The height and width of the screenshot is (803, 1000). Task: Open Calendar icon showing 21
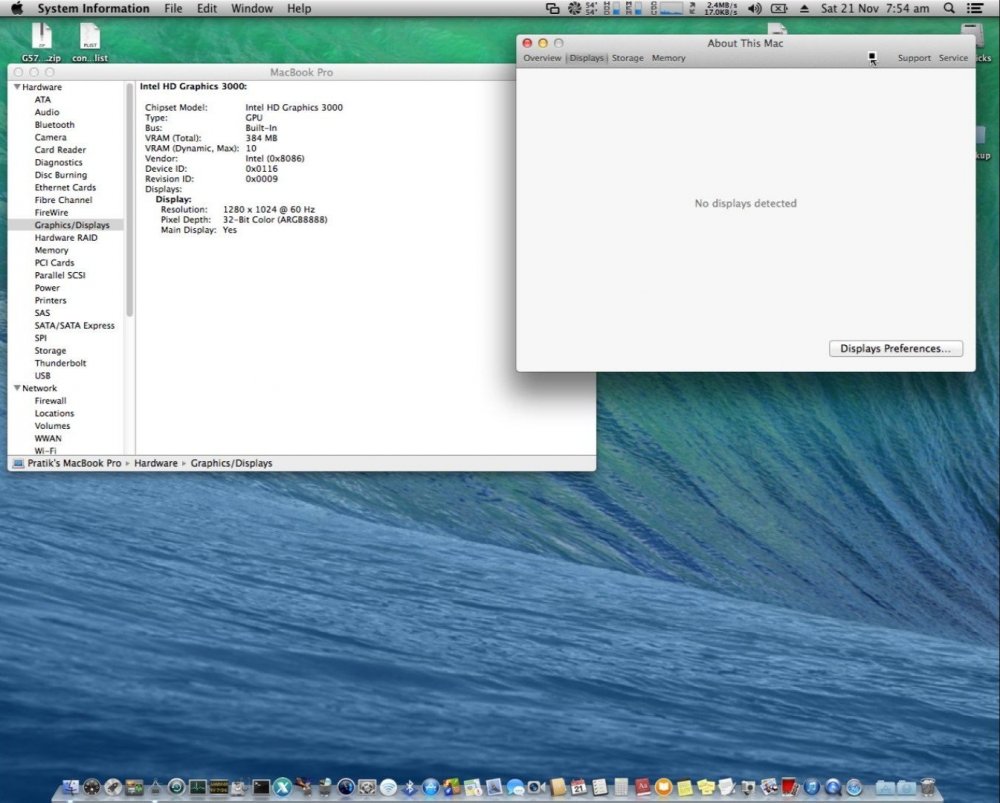tap(578, 787)
